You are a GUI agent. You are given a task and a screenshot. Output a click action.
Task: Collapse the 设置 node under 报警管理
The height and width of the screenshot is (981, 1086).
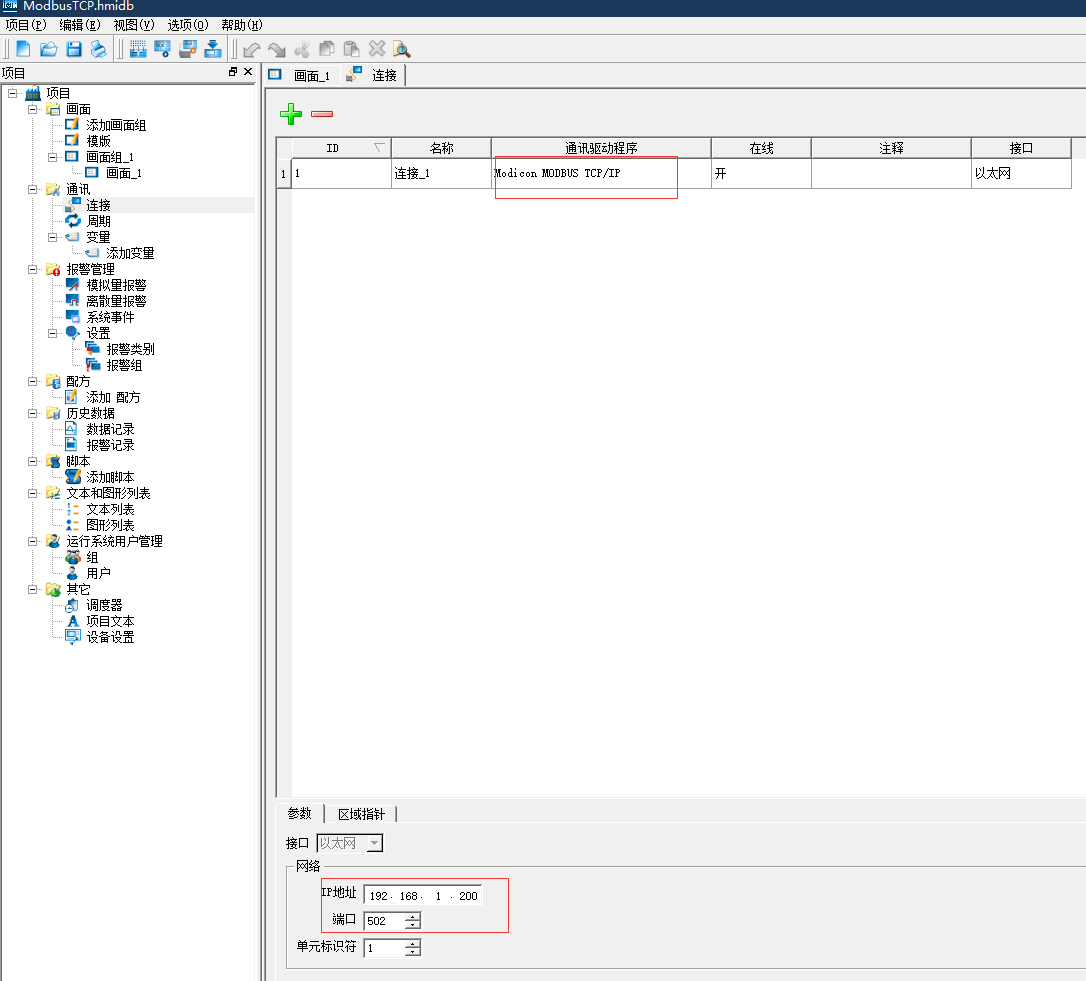pos(52,333)
